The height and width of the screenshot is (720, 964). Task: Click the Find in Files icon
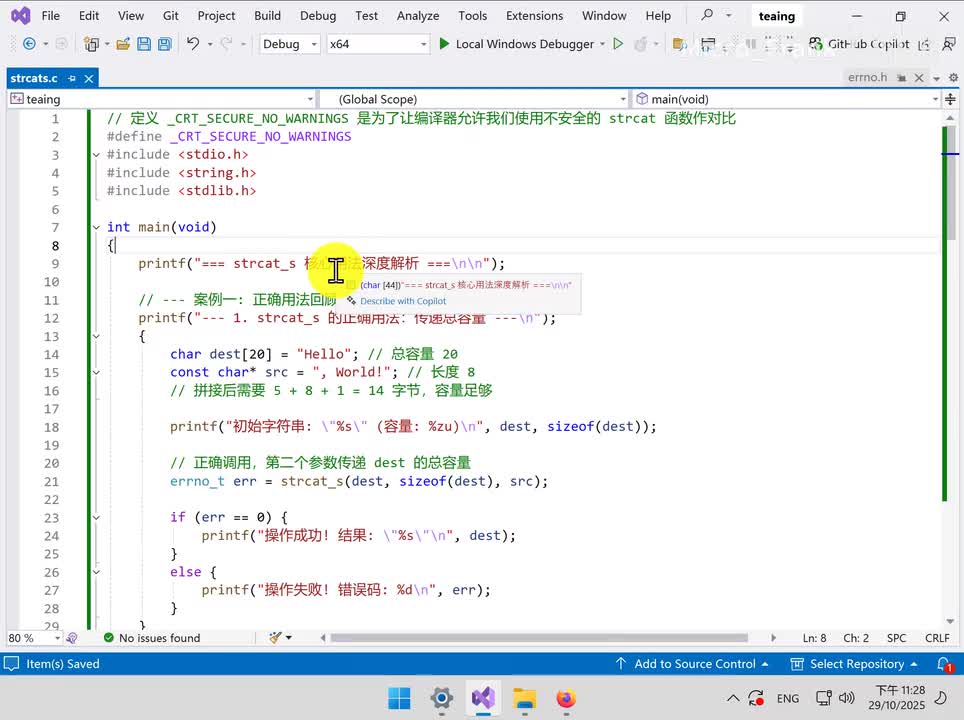click(x=679, y=44)
